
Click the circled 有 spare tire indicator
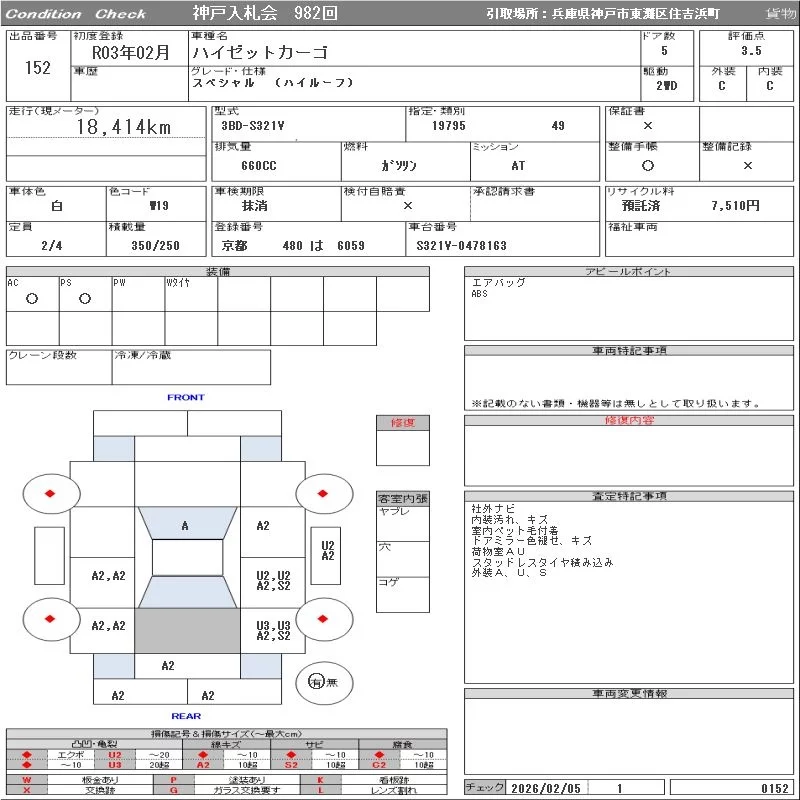pyautogui.click(x=316, y=682)
